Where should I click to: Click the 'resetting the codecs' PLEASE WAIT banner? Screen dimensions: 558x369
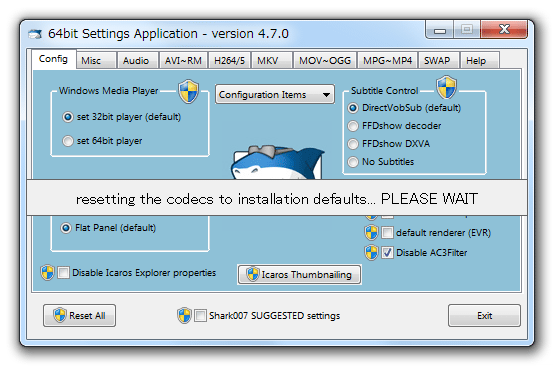tap(277, 198)
